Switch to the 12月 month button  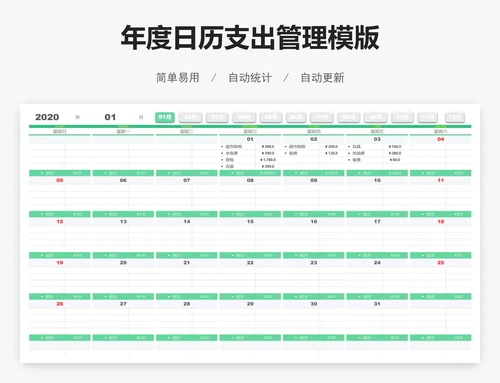455,117
